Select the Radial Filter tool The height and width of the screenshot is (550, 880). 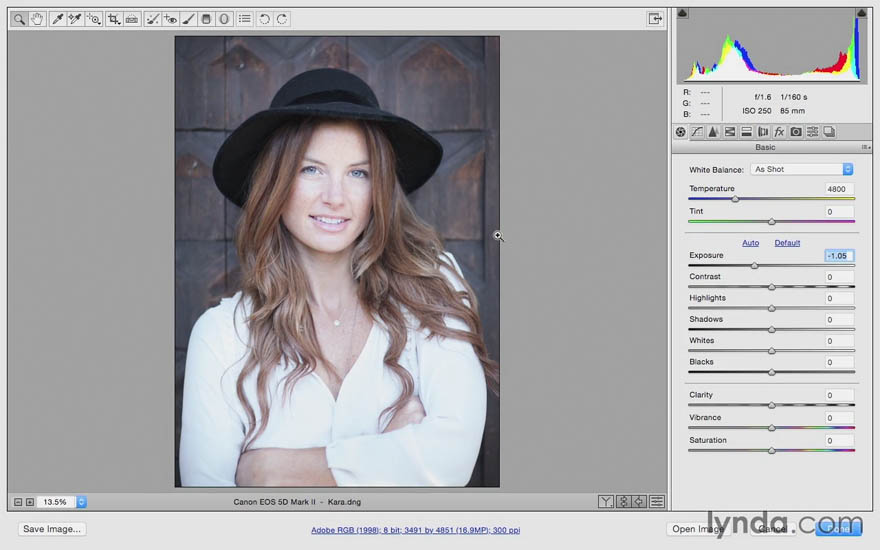click(224, 20)
